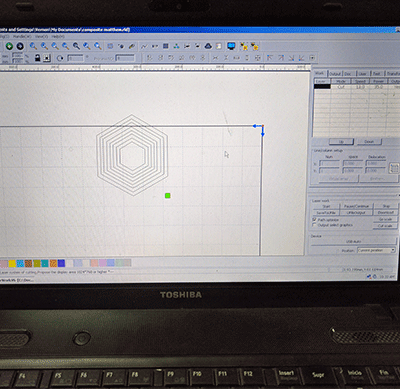Click the UFileOutput button
400x389 pixels.
[356, 213]
